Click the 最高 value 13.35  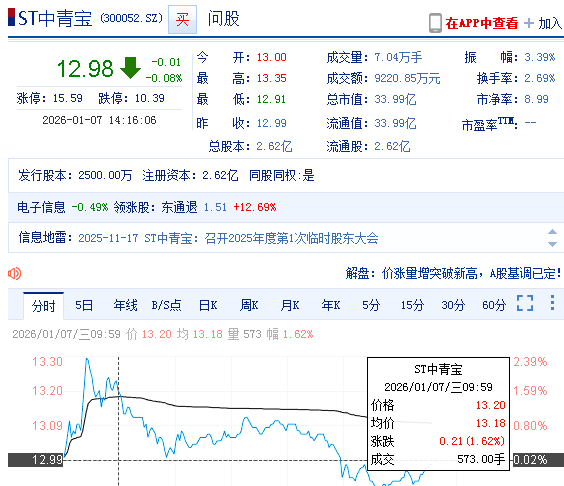[272, 78]
